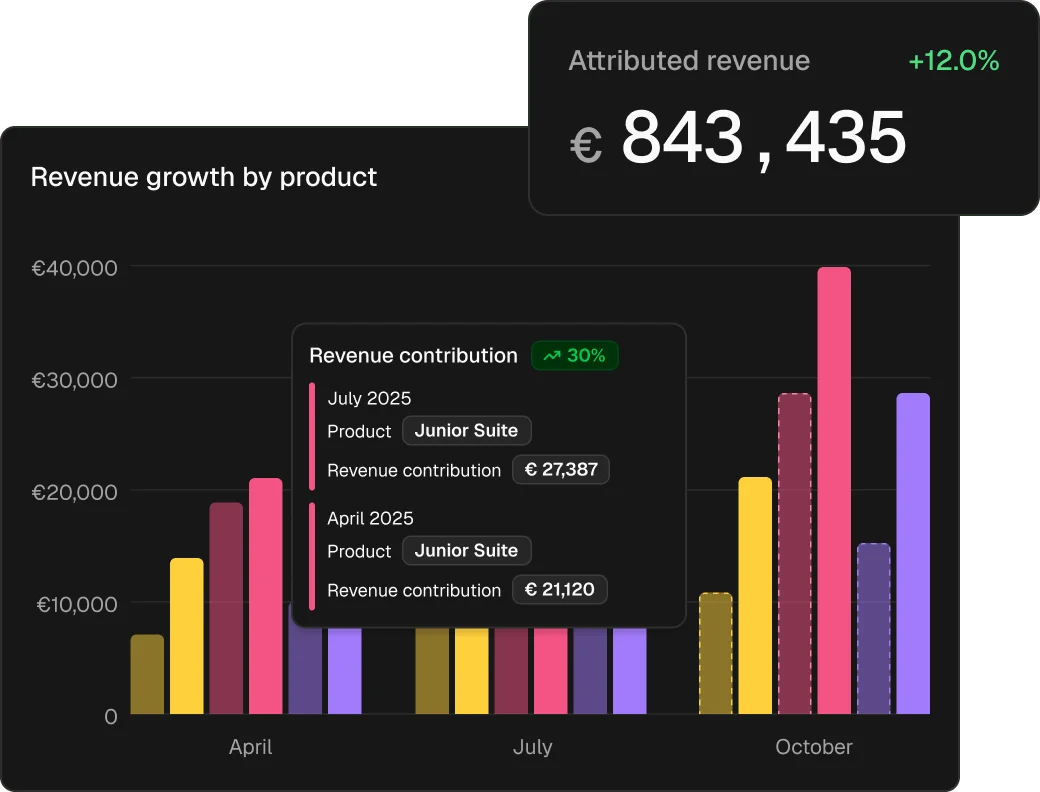
Task: Click the April x-axis label
Action: click(x=251, y=748)
